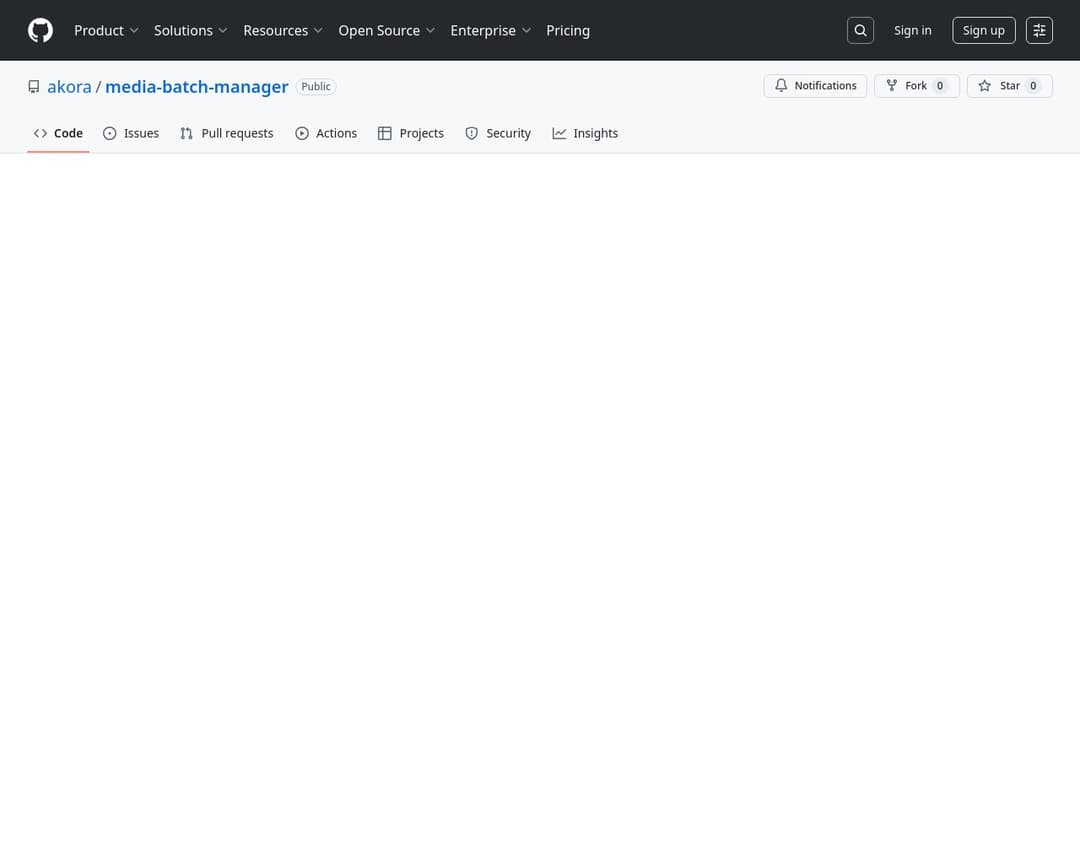Click the Sign up button
The image size is (1080, 864).
pyautogui.click(x=984, y=30)
